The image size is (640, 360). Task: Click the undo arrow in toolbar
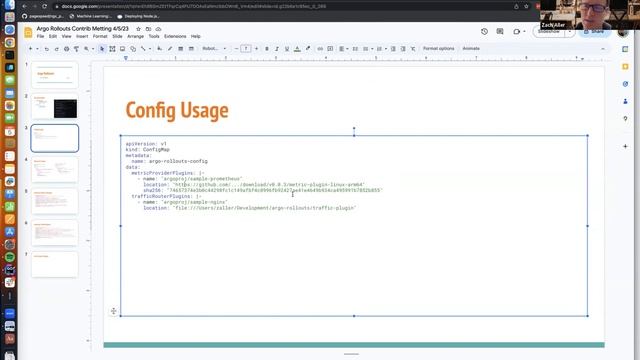[x=47, y=49]
